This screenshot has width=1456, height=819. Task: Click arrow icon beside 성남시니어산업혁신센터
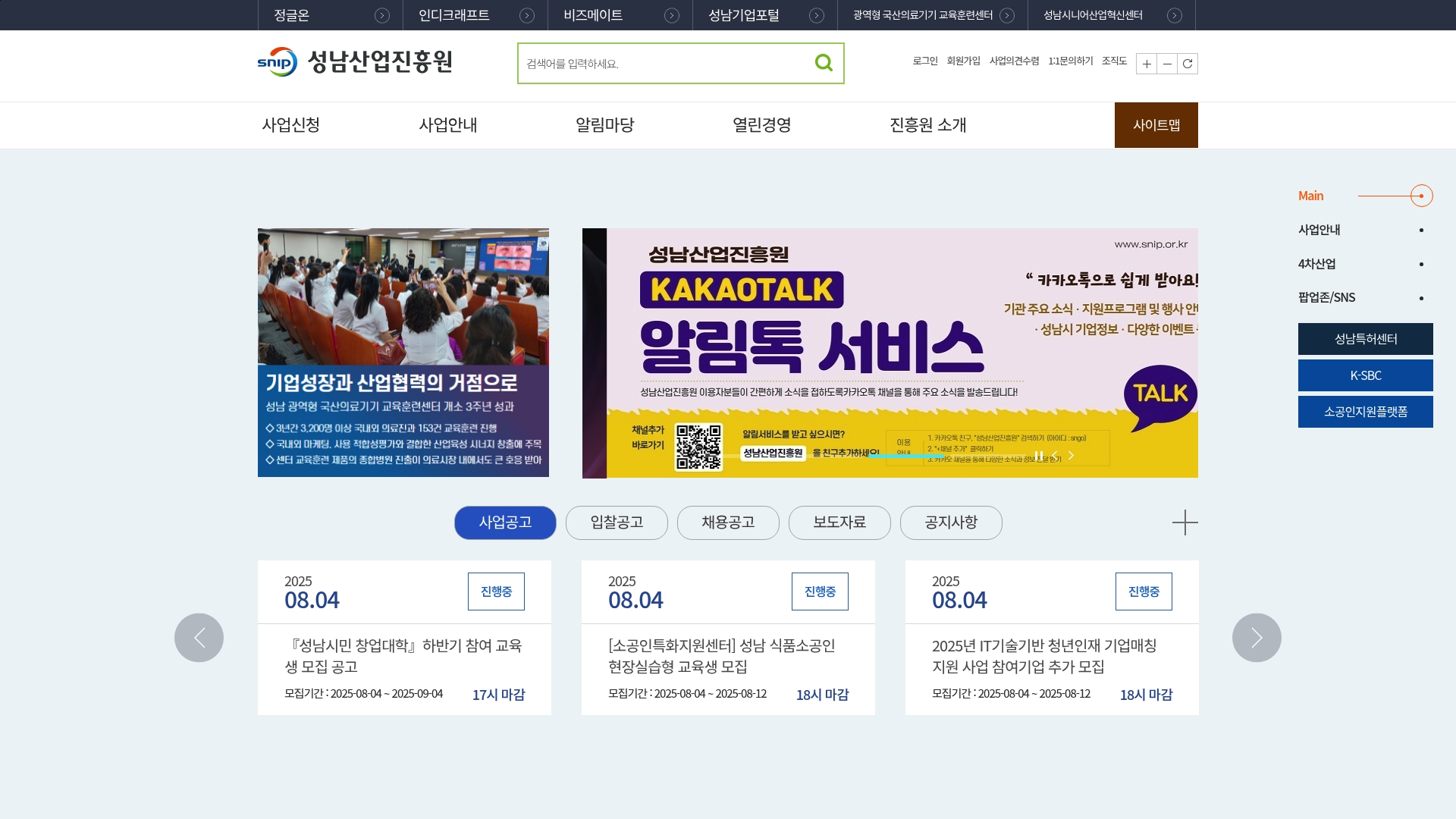(1175, 15)
